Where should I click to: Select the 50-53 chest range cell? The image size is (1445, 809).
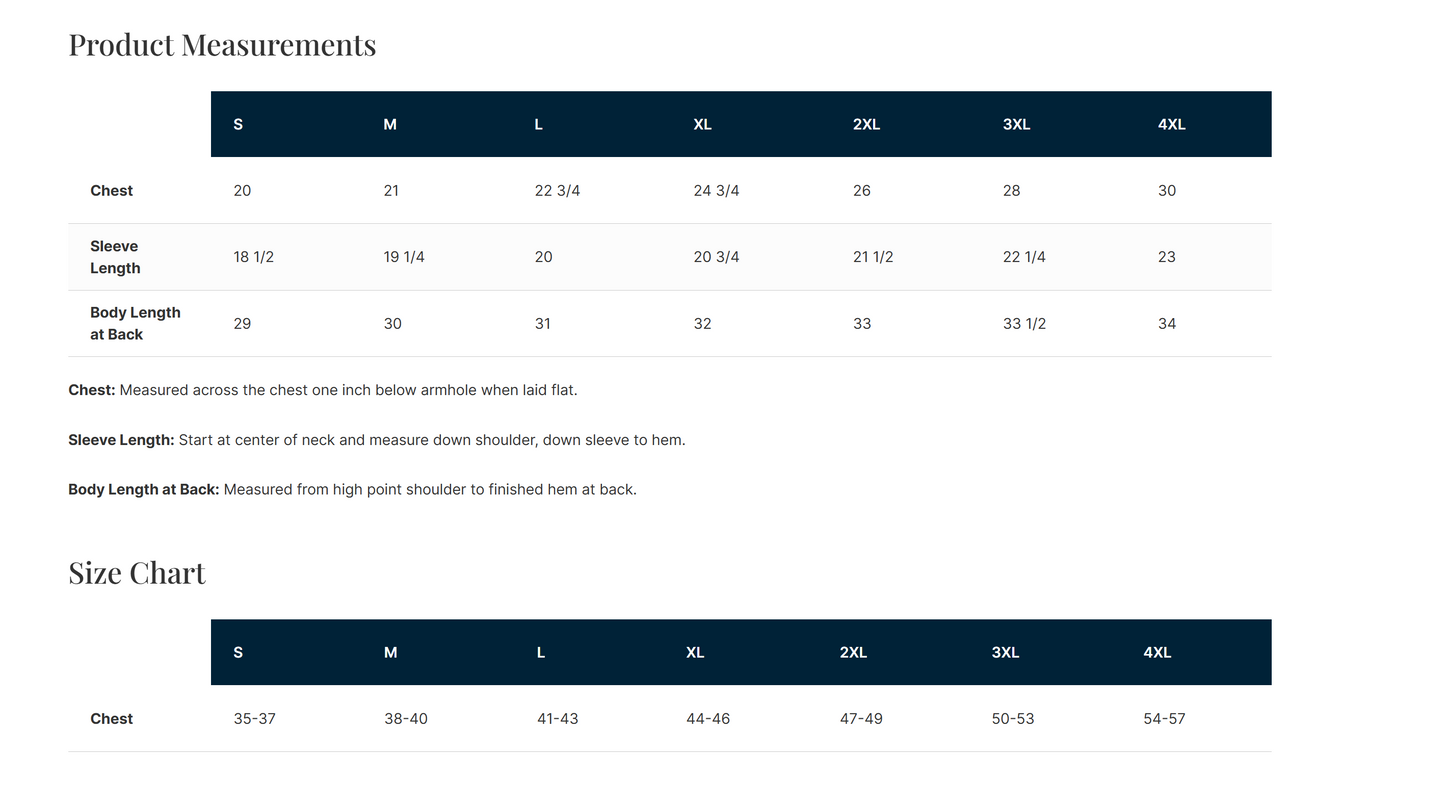1013,719
